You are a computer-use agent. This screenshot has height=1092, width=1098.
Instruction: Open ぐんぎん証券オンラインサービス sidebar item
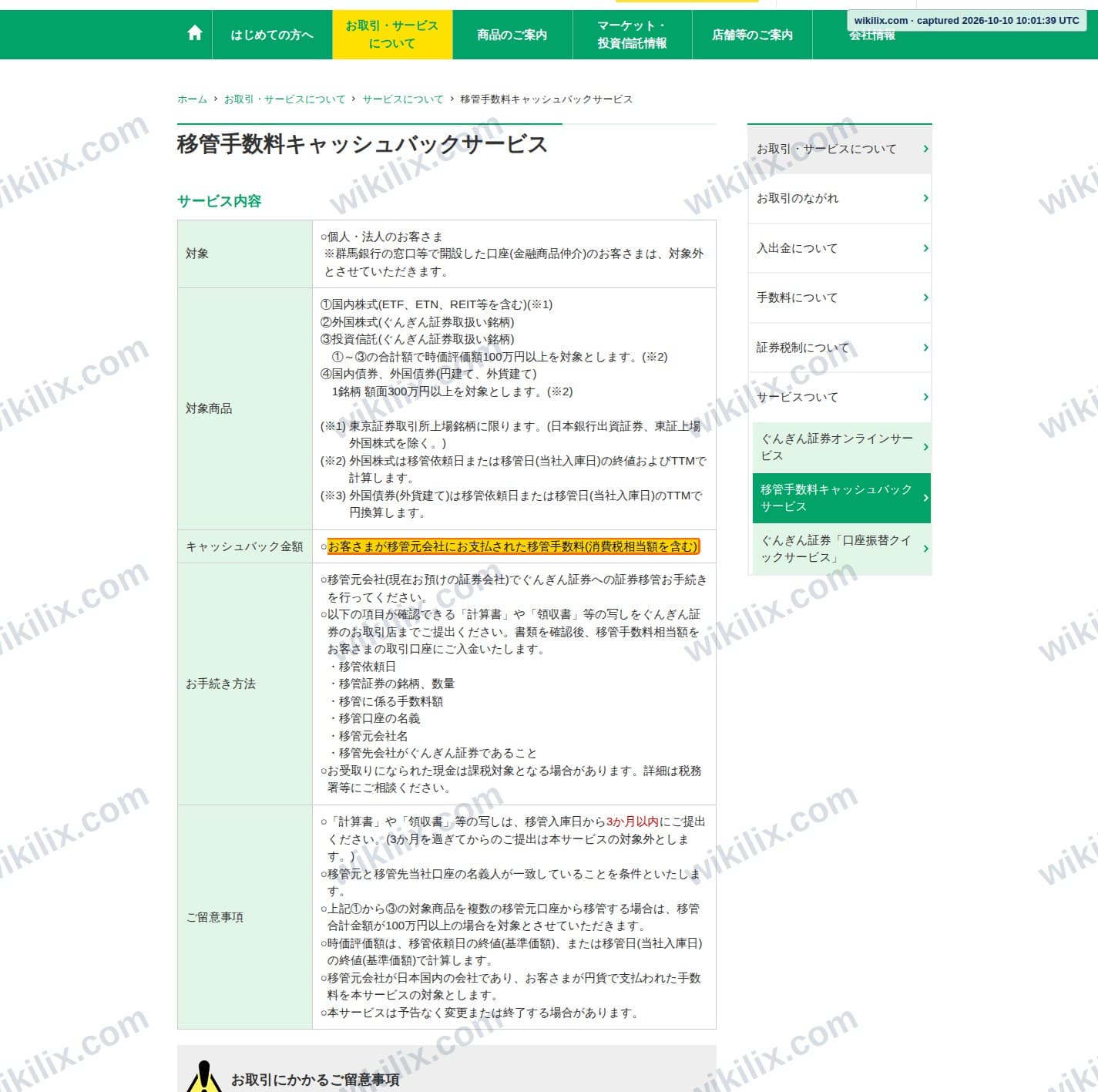coord(841,447)
